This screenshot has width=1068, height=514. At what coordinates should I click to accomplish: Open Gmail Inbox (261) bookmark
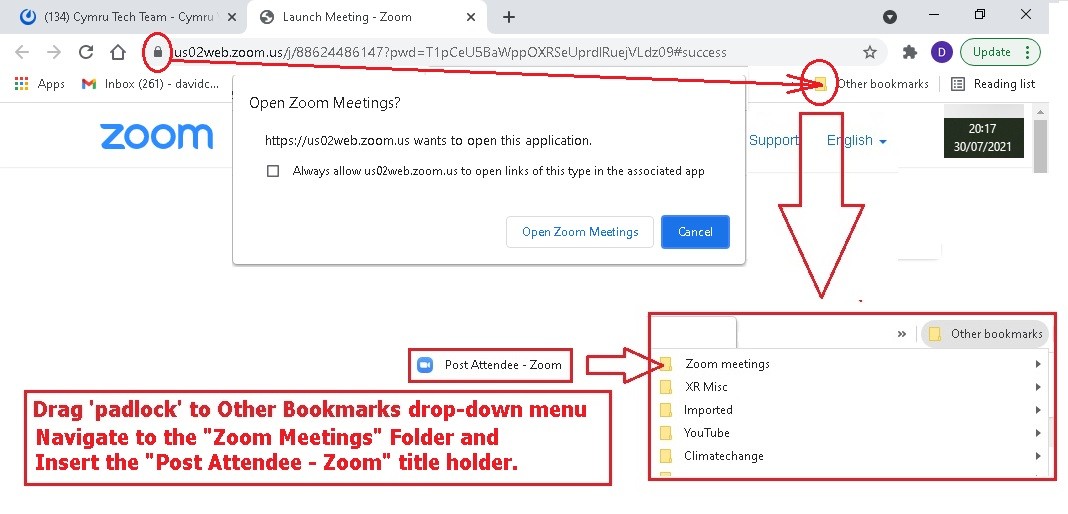(x=150, y=84)
